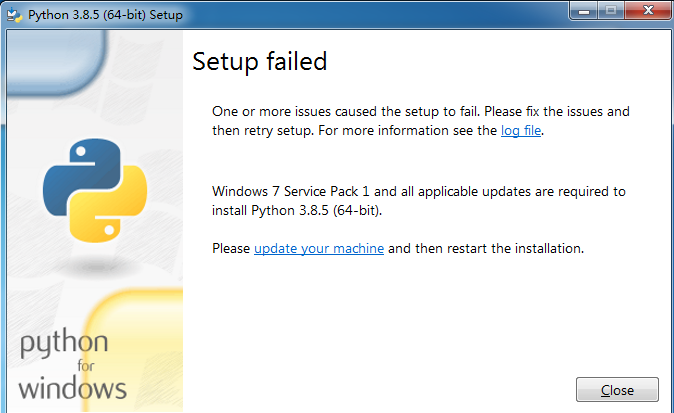This screenshot has width=674, height=413.
Task: Click the word windows in the sidebar
Action: pos(72,388)
